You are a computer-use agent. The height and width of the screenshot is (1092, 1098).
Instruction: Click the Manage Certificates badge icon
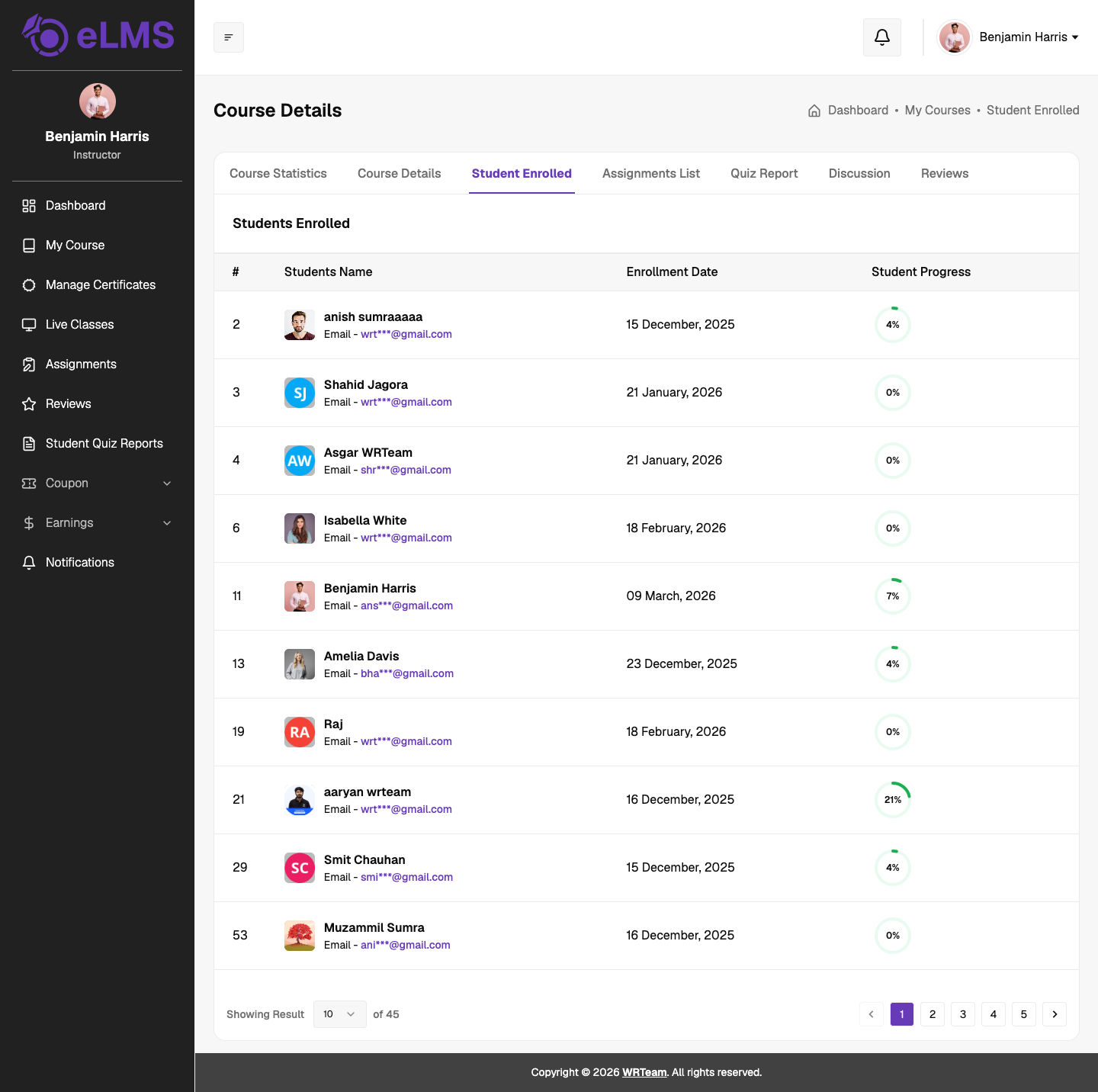[x=29, y=285]
